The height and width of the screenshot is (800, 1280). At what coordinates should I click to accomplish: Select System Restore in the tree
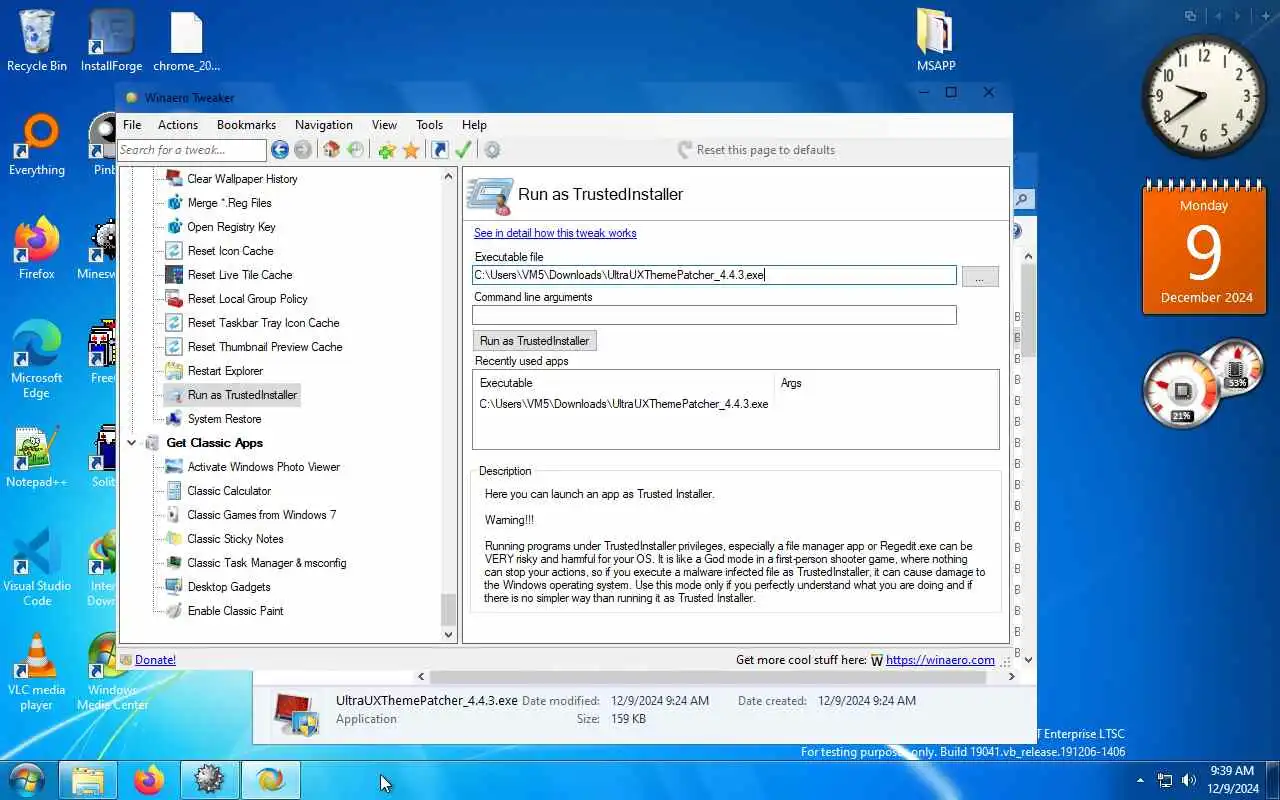point(224,419)
